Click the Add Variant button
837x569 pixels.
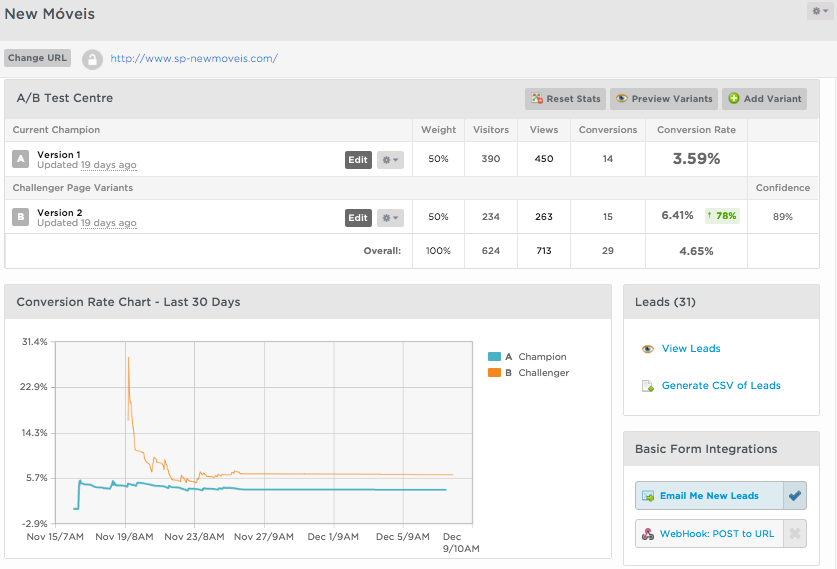point(764,99)
